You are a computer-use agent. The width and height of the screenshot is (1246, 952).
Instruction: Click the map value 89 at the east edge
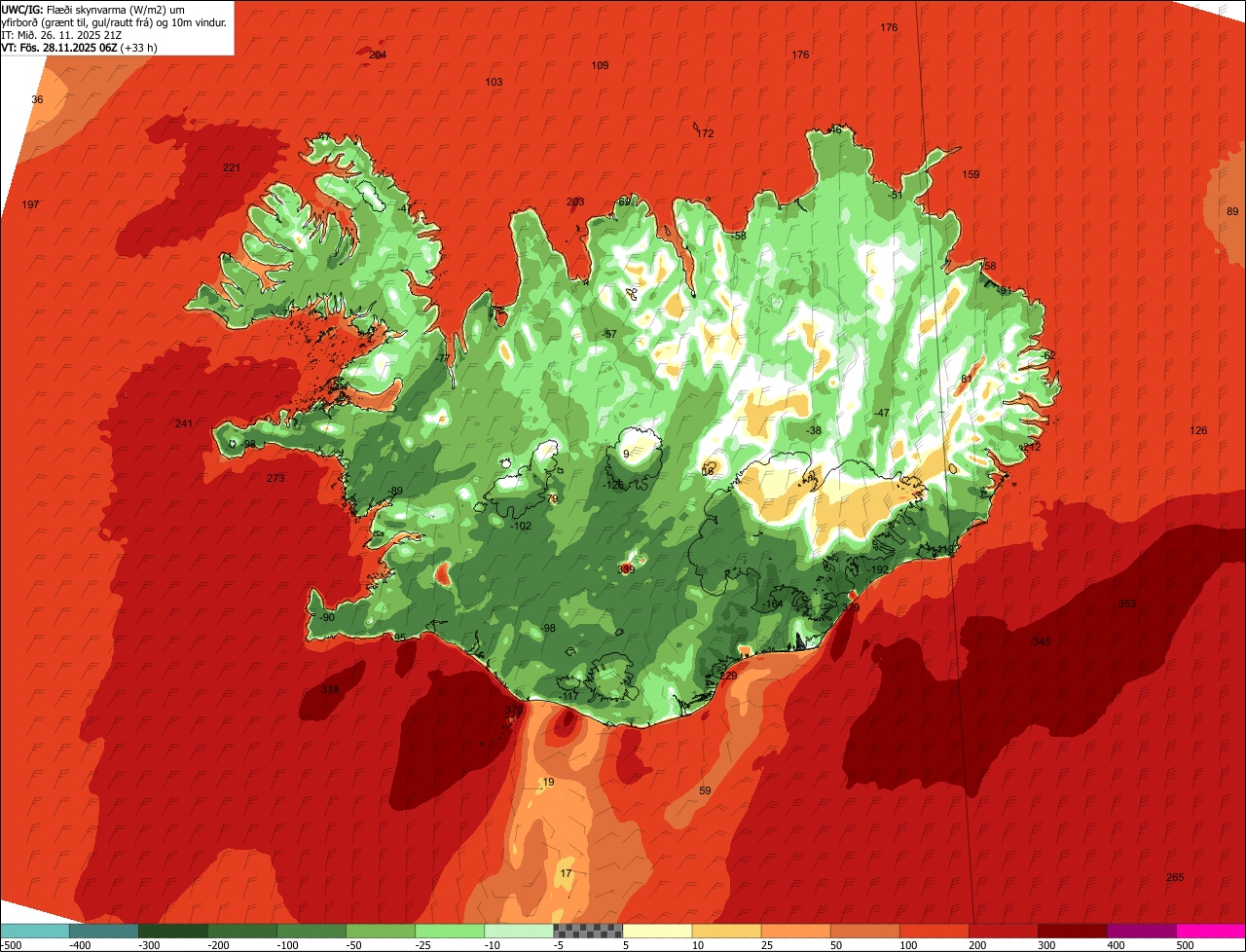coord(1232,211)
